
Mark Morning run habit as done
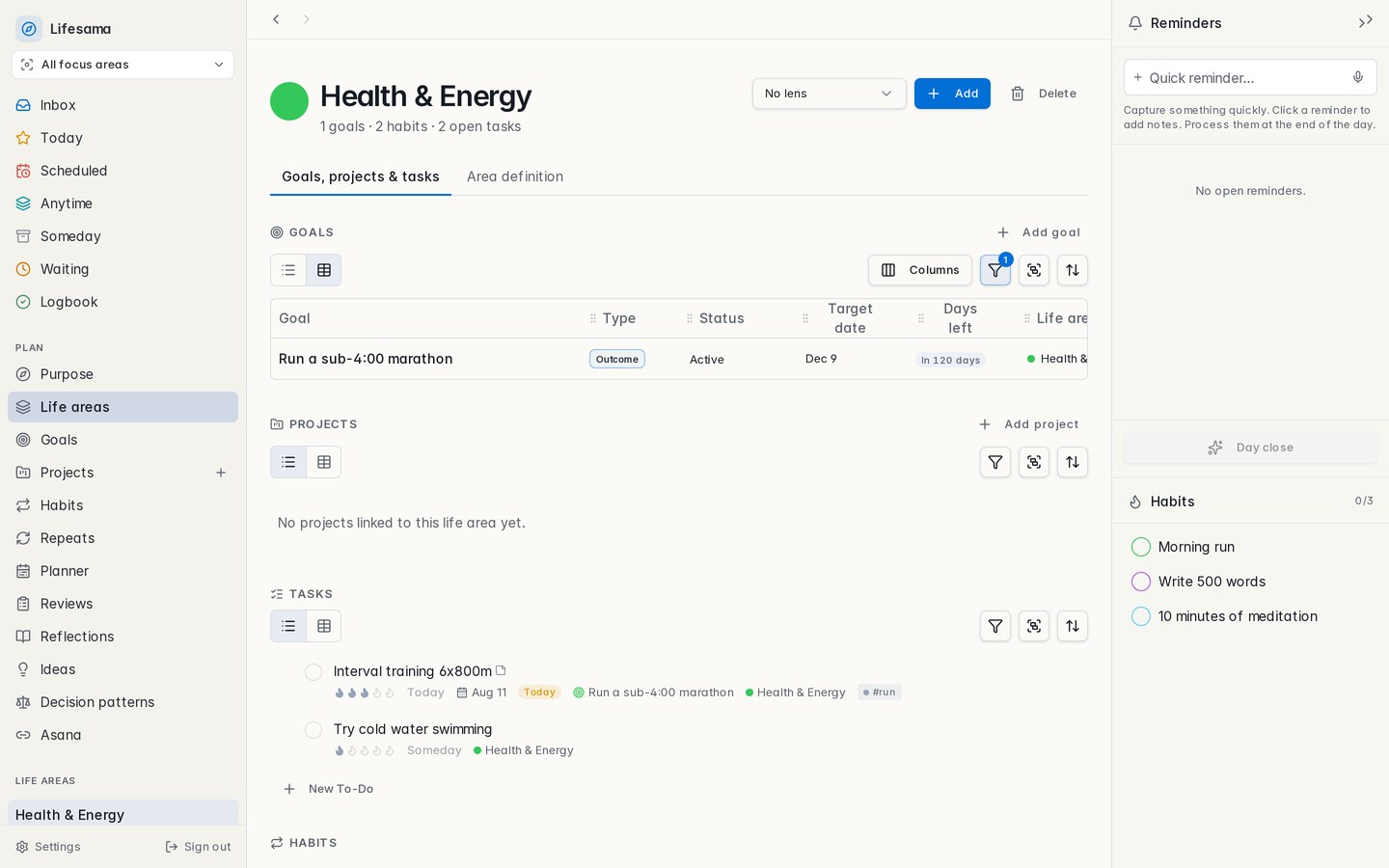pos(1141,547)
